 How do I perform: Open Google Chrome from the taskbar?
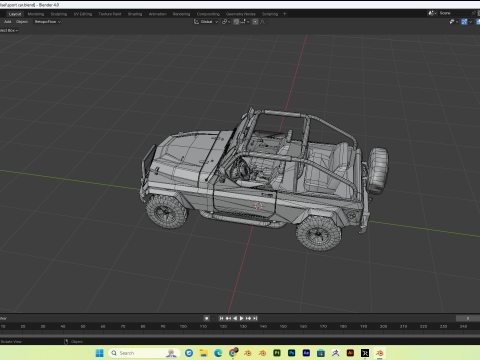pos(233,353)
